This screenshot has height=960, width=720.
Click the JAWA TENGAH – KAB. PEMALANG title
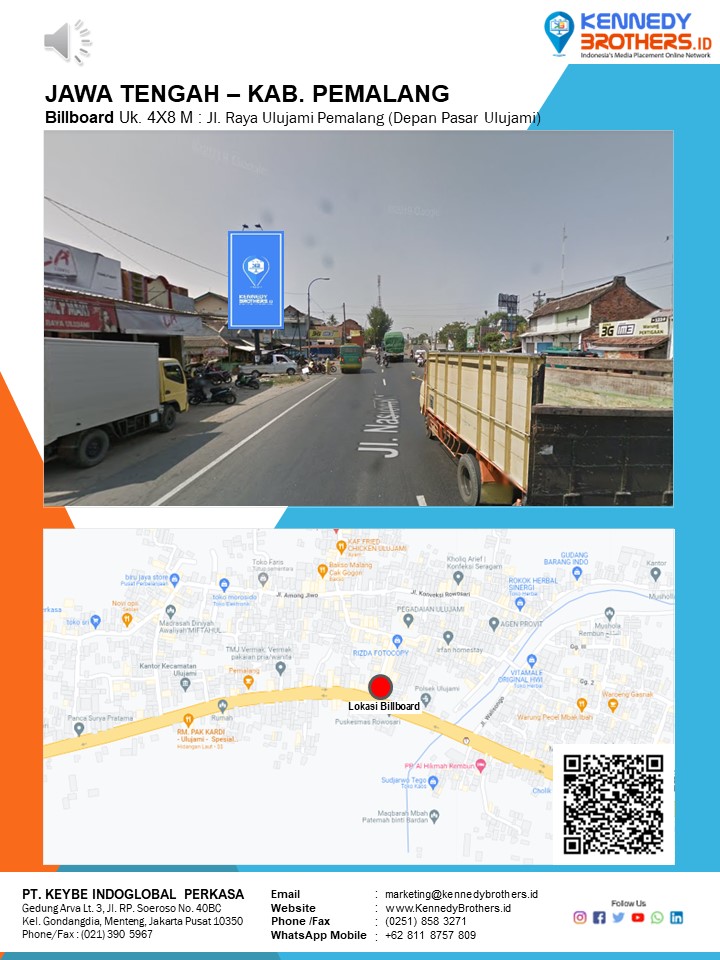pyautogui.click(x=247, y=94)
